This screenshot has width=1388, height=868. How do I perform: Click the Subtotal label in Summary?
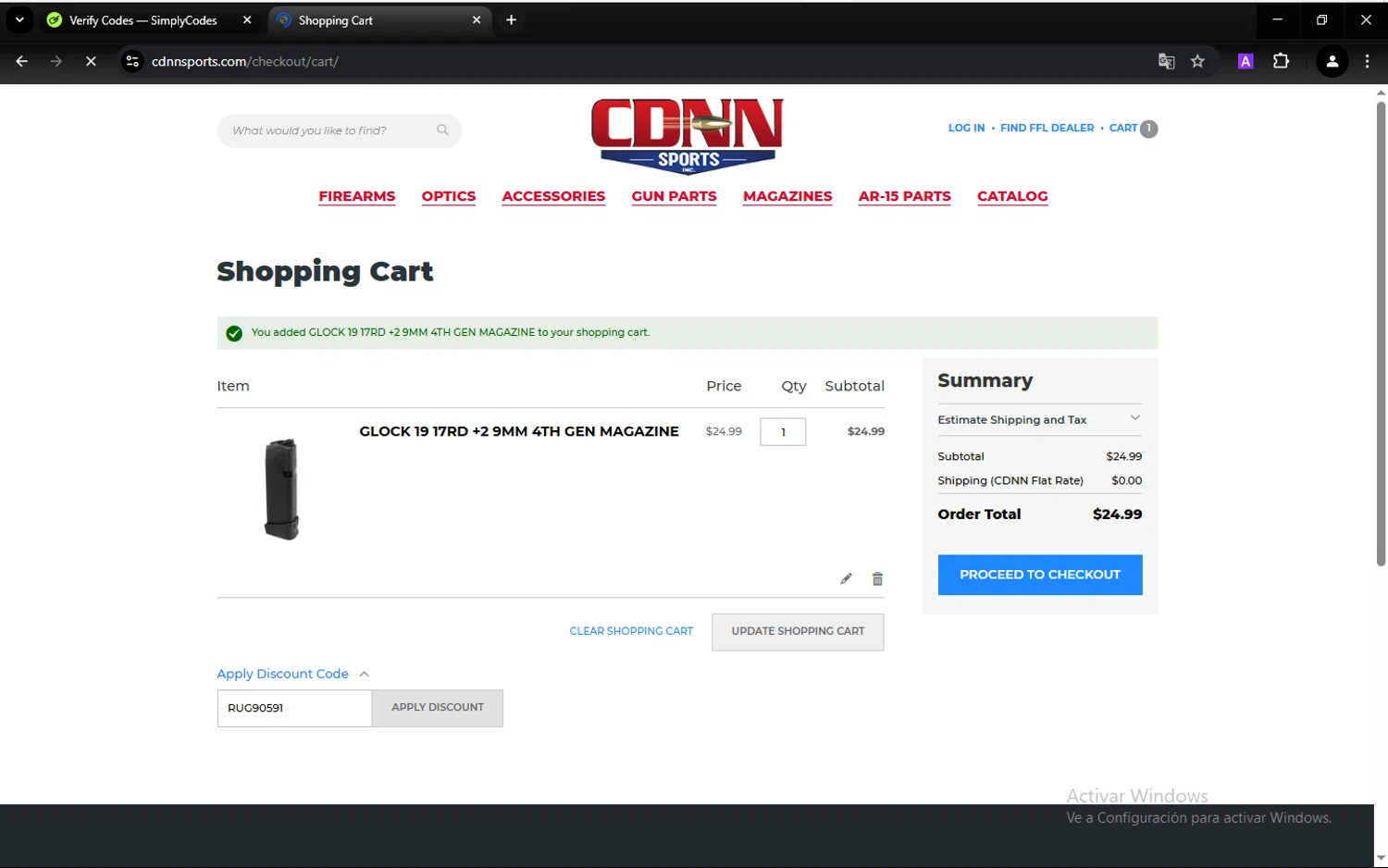[960, 457]
